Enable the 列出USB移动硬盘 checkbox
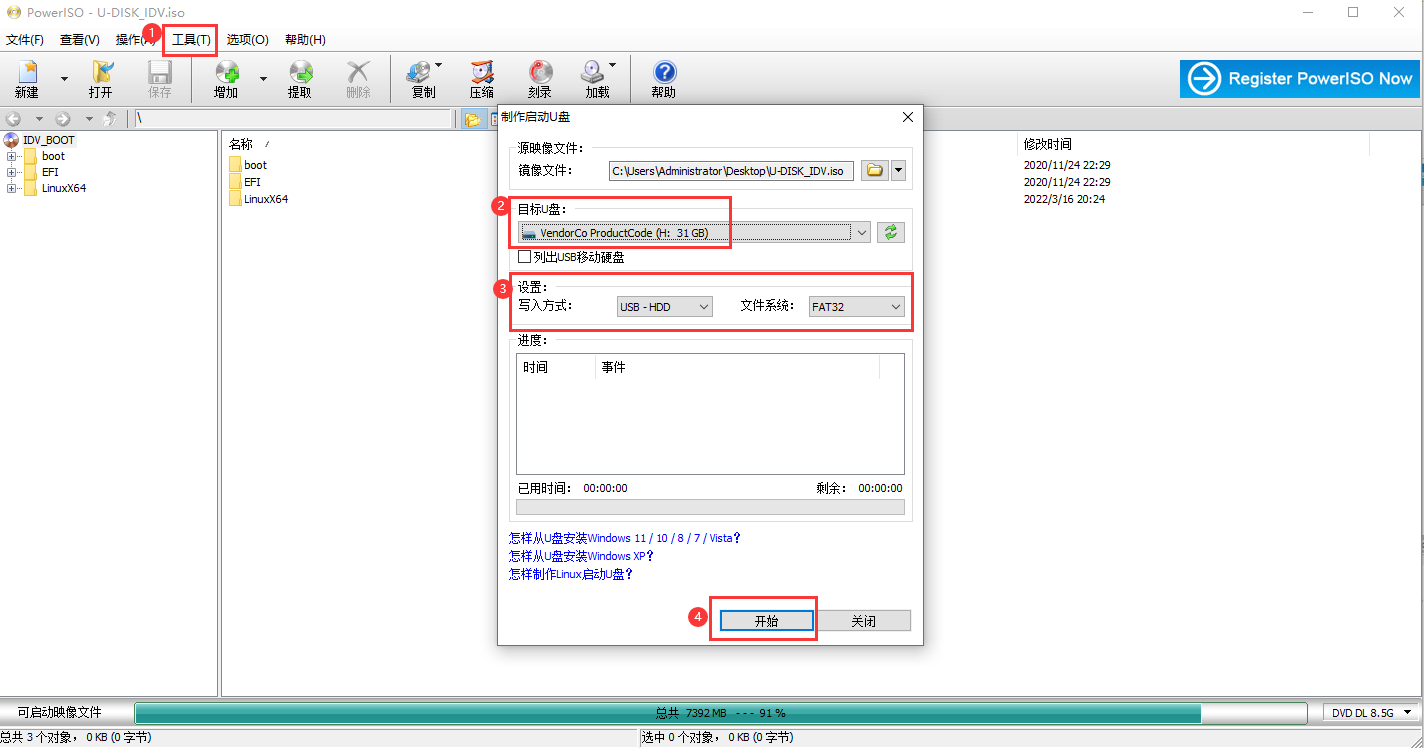Screen dimensions: 1424x748 click(525, 257)
